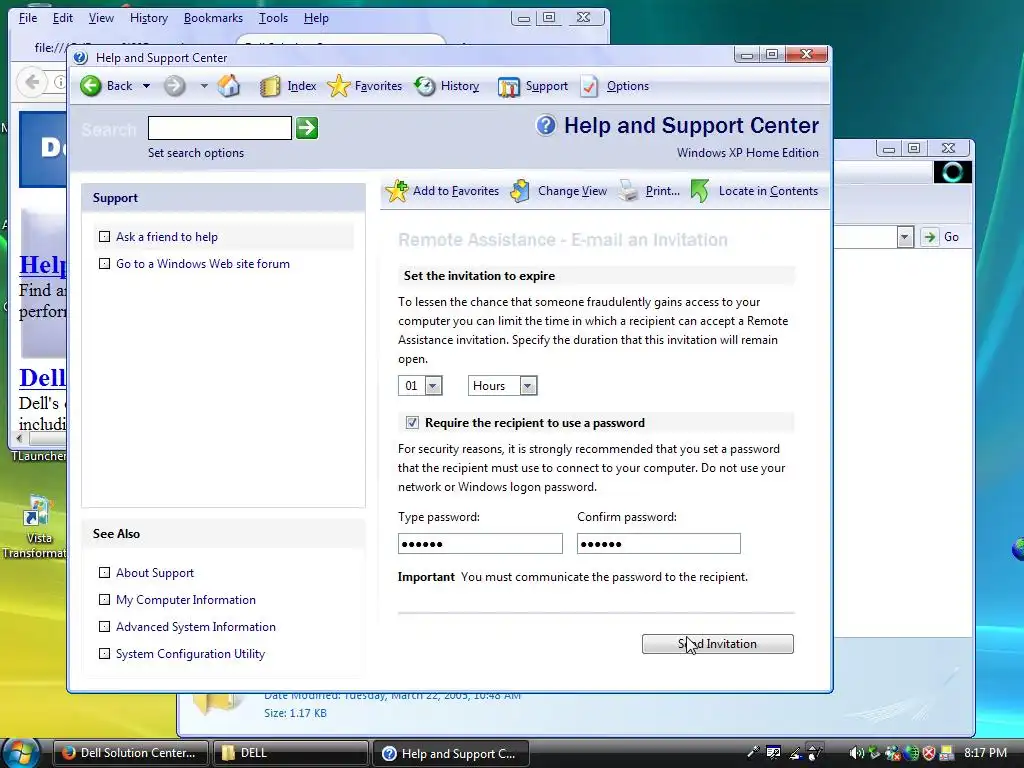
Task: Open Set search options link
Action: [195, 153]
